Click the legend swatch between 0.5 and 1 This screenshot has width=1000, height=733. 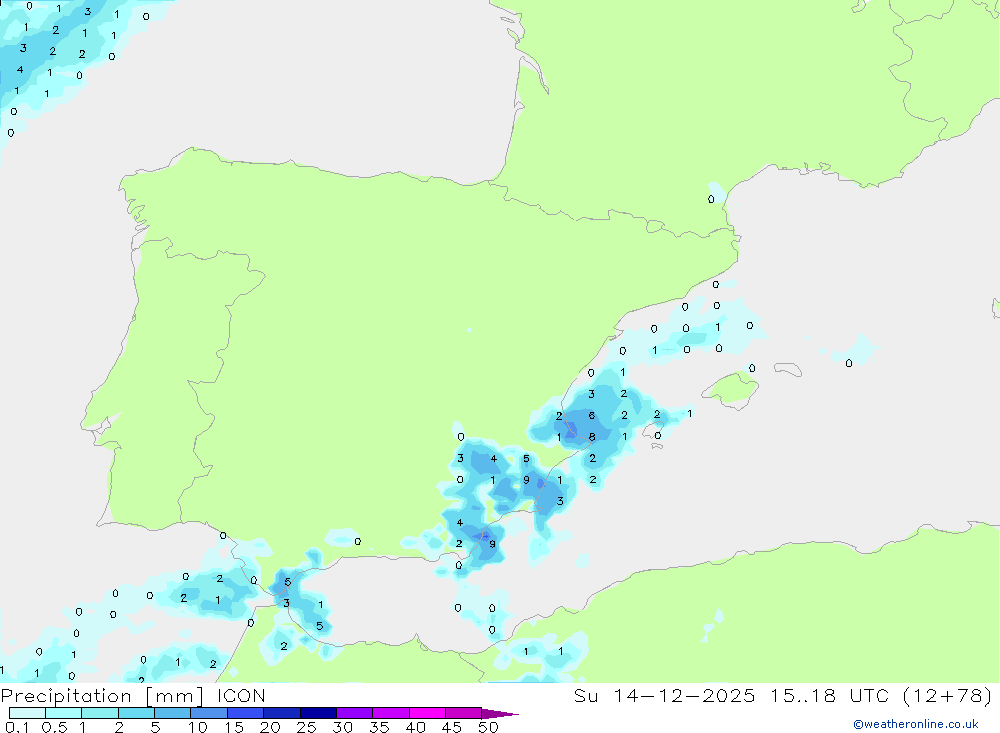pyautogui.click(x=64, y=713)
